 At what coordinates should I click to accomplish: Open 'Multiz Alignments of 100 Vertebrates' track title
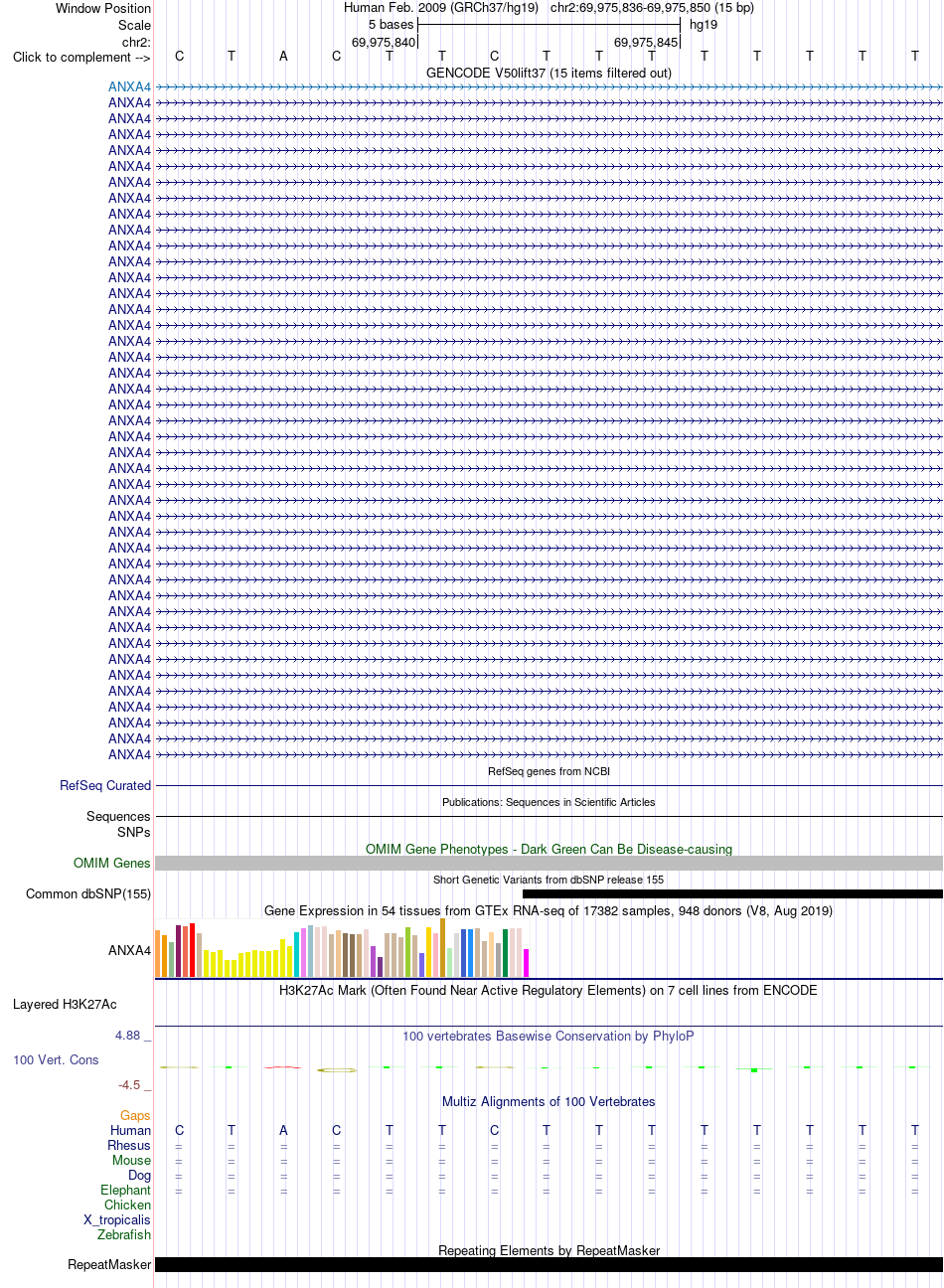[x=549, y=1101]
